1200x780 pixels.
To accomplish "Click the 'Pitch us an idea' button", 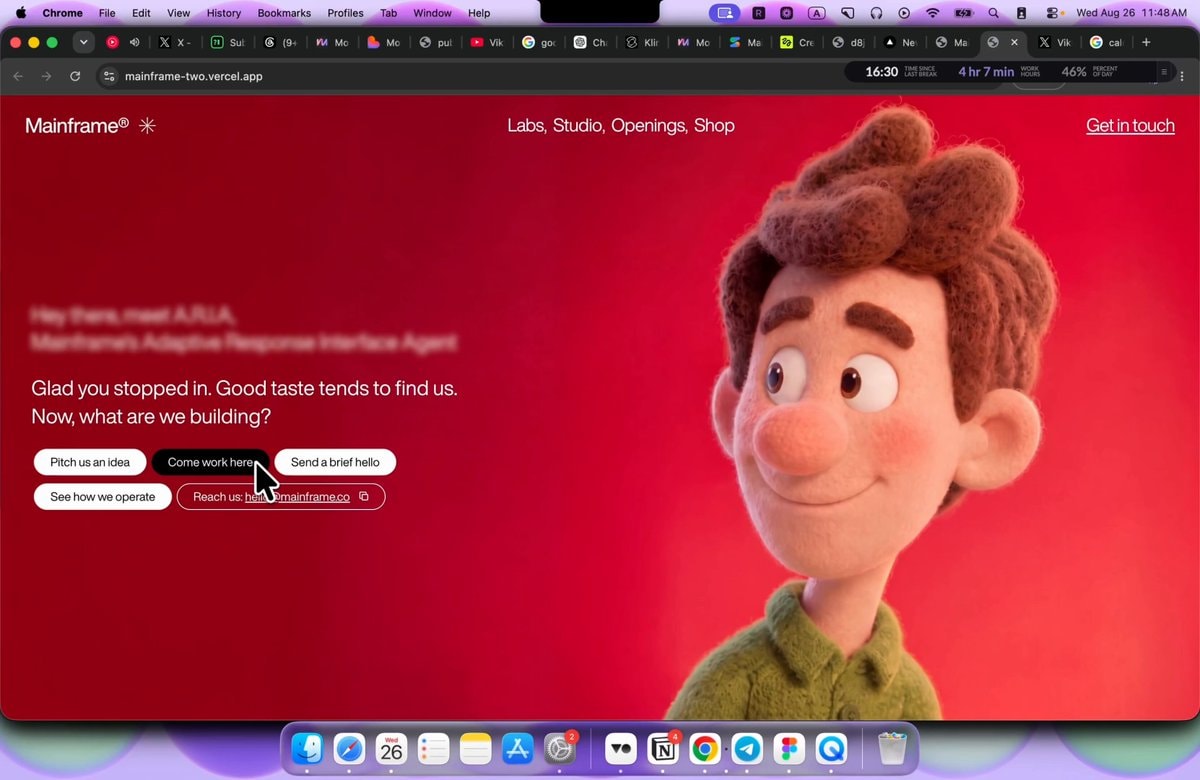I will pyautogui.click(x=90, y=462).
